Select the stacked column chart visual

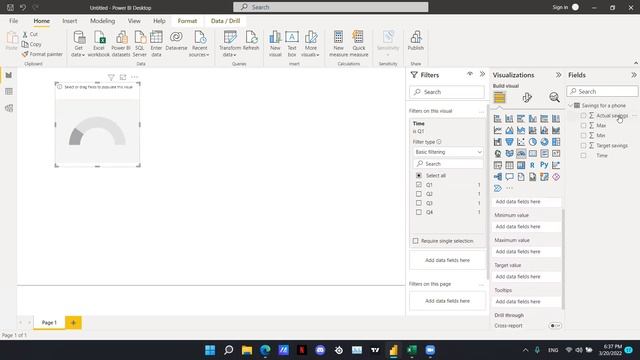(509, 118)
